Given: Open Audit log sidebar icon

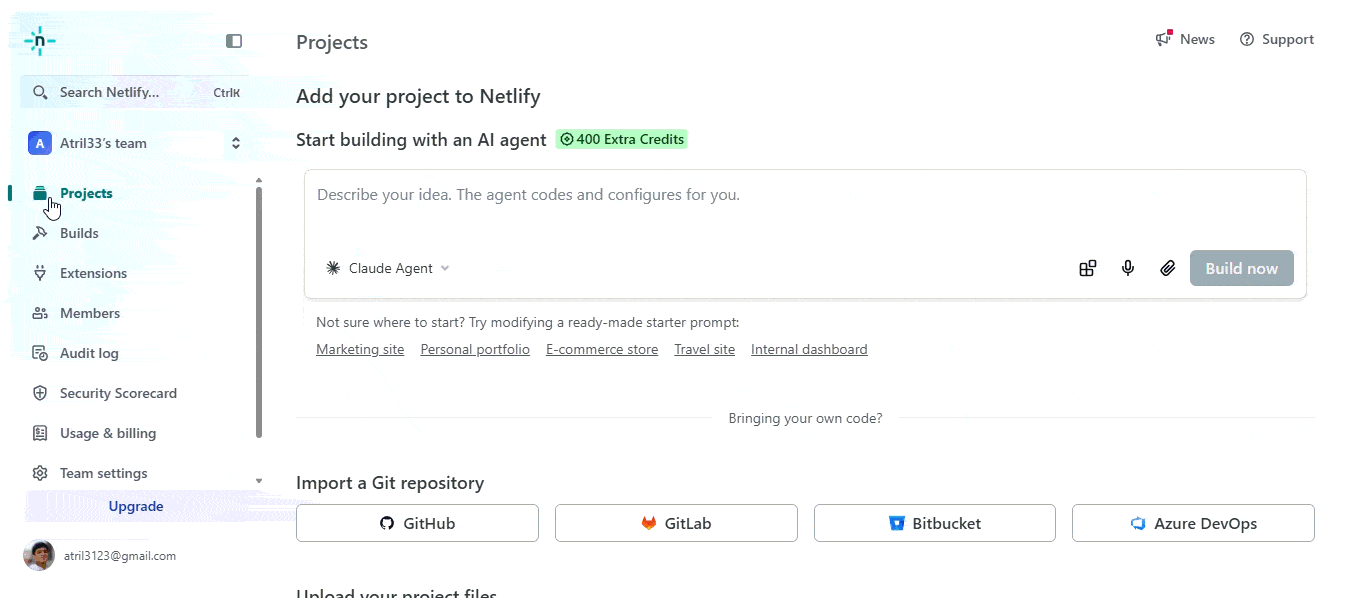Looking at the screenshot, I should click(40, 353).
